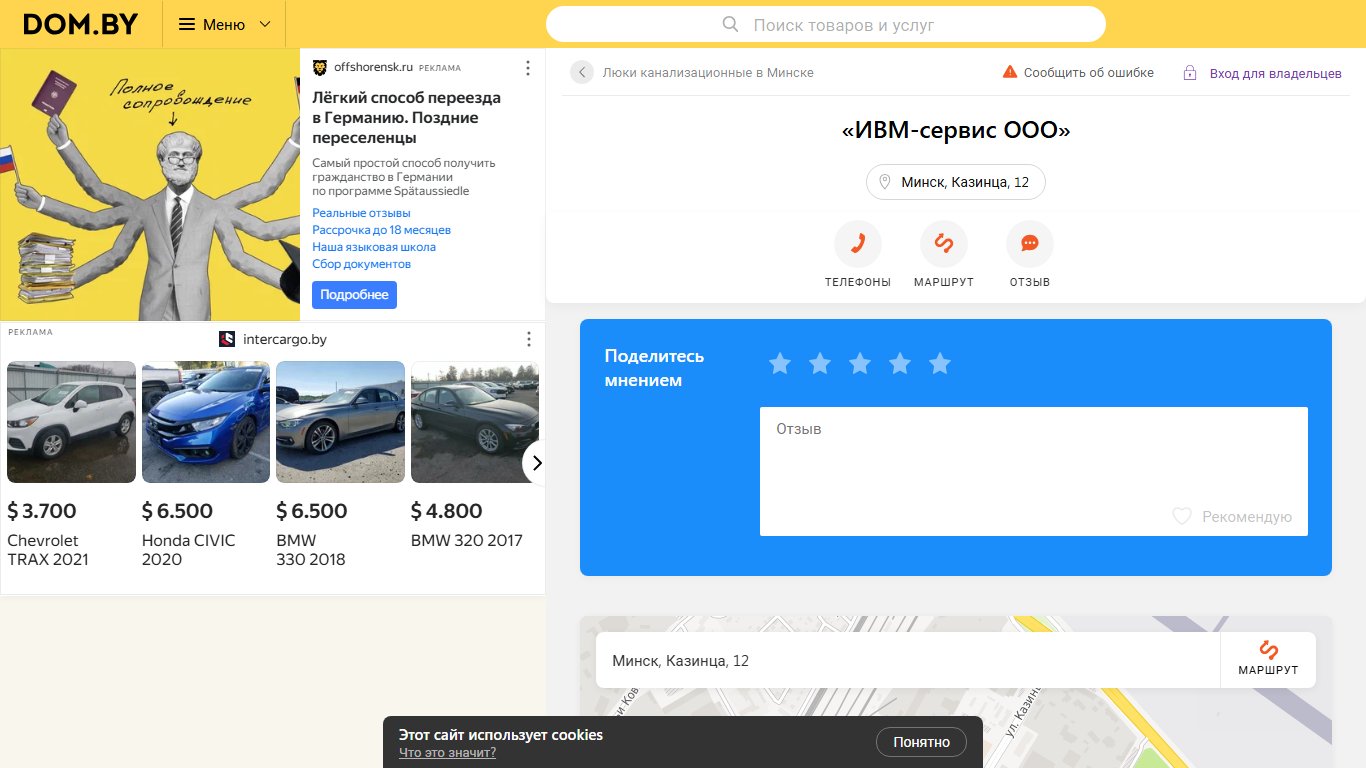Rate one star
1366x768 pixels.
(780, 364)
